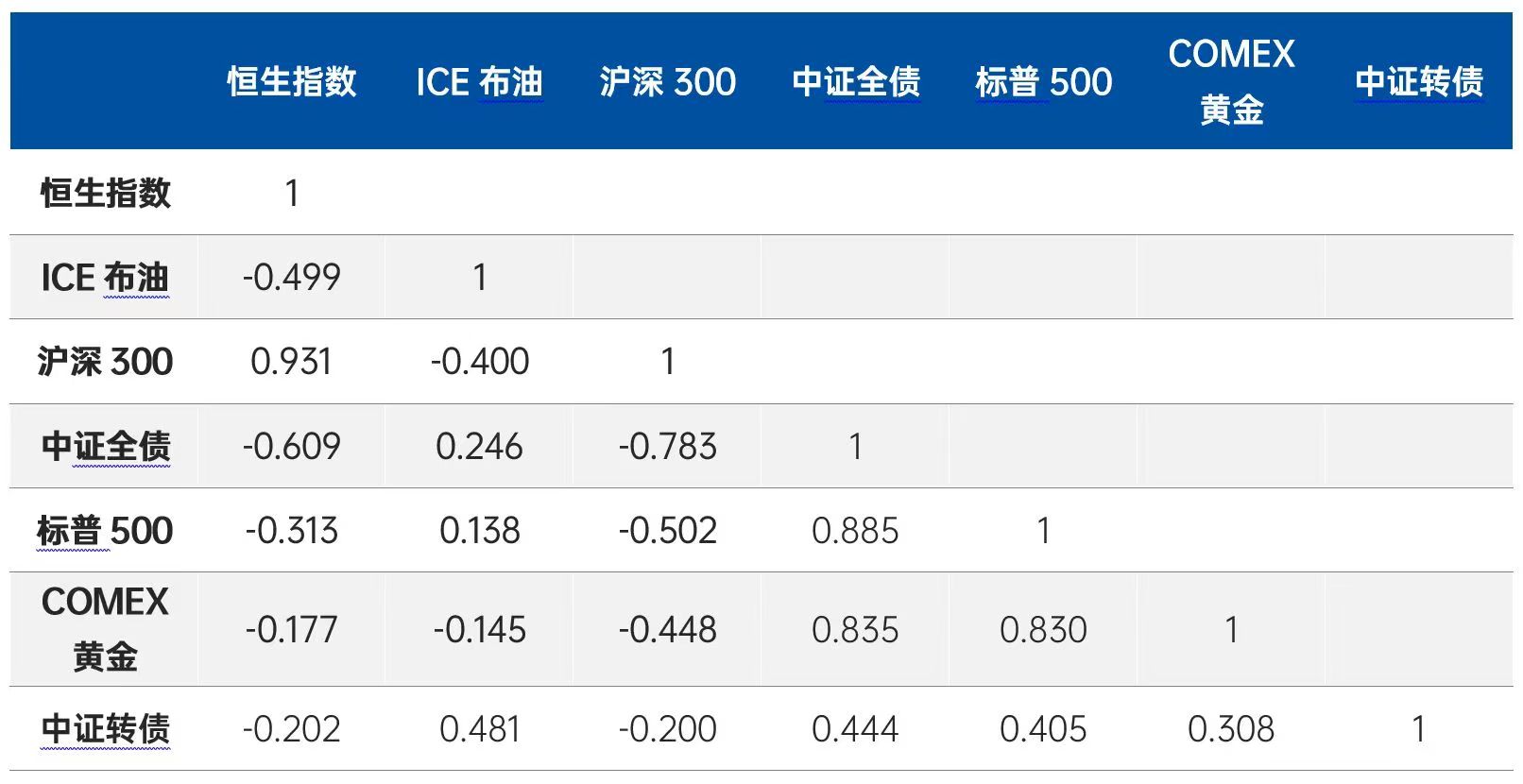This screenshot has height=784, width=1523.
Task: Select the 标普 500 row label
Action: point(105,531)
